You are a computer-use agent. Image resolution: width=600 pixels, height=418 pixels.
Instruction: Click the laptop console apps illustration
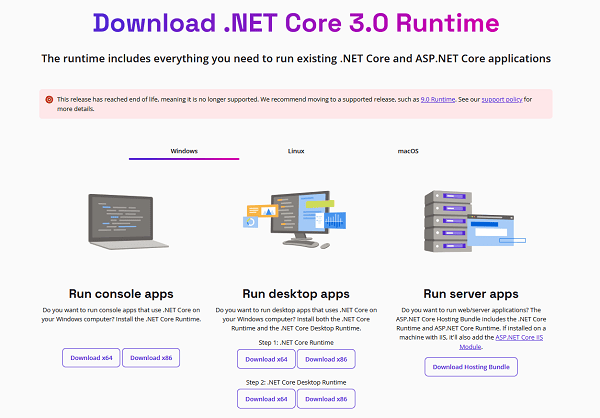coord(128,222)
